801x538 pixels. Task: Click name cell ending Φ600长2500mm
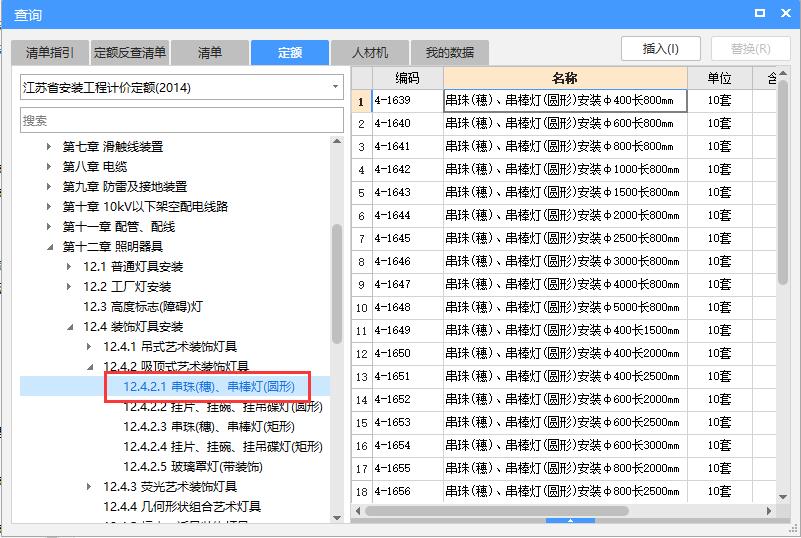[565, 422]
